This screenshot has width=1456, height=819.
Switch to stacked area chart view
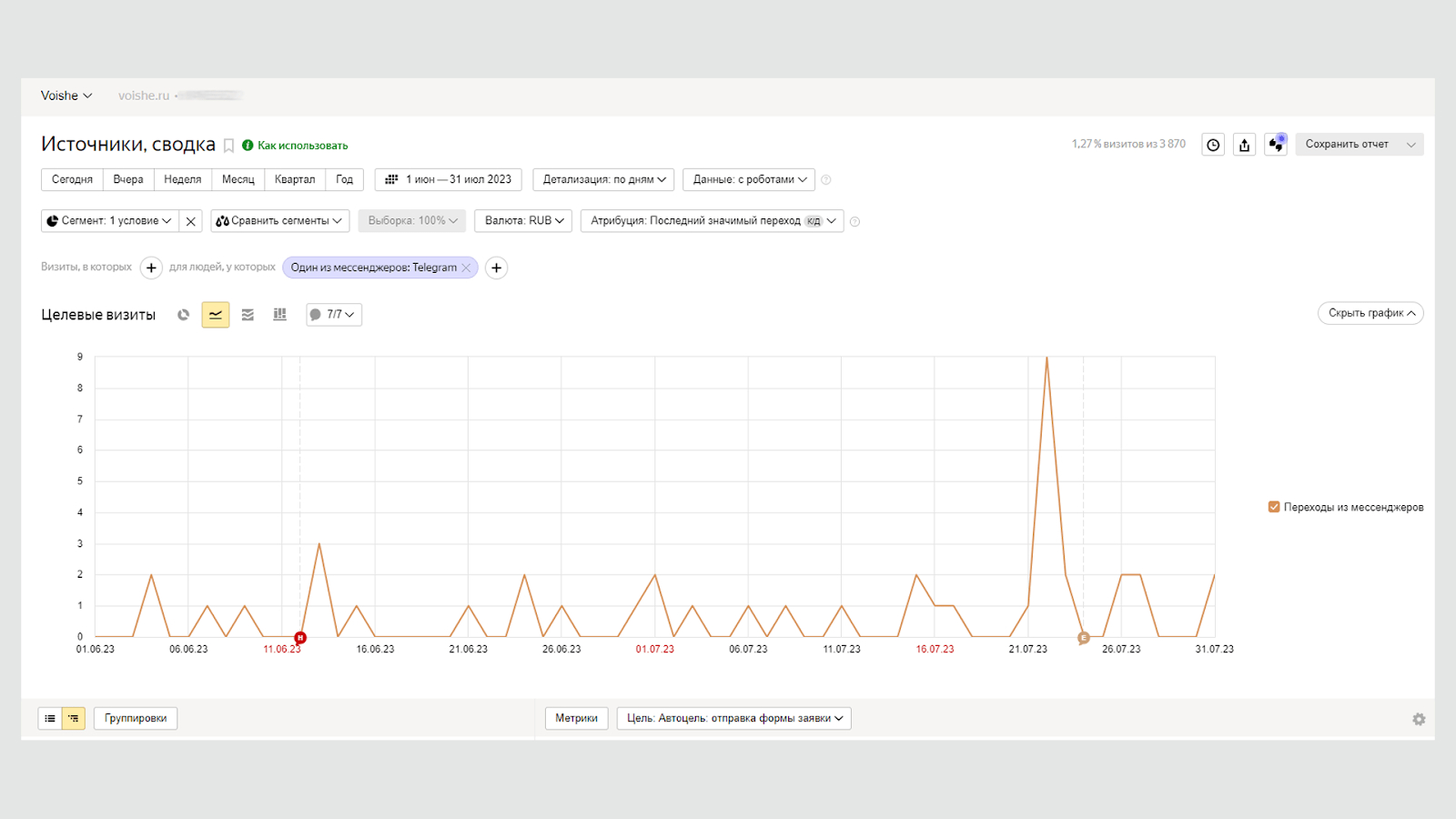tap(248, 315)
